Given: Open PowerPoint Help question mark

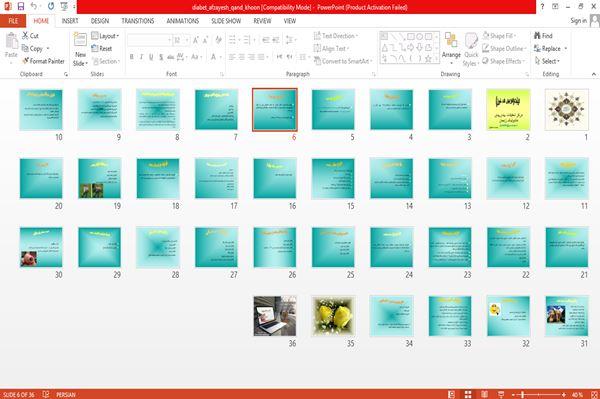Looking at the screenshot, I should tap(542, 7).
